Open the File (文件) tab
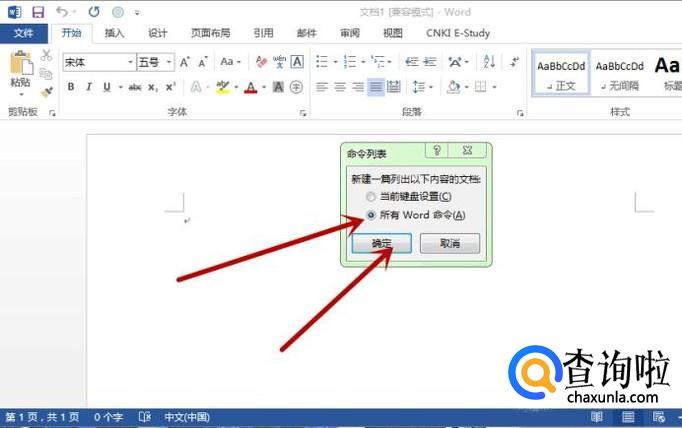The image size is (682, 428). pyautogui.click(x=23, y=33)
